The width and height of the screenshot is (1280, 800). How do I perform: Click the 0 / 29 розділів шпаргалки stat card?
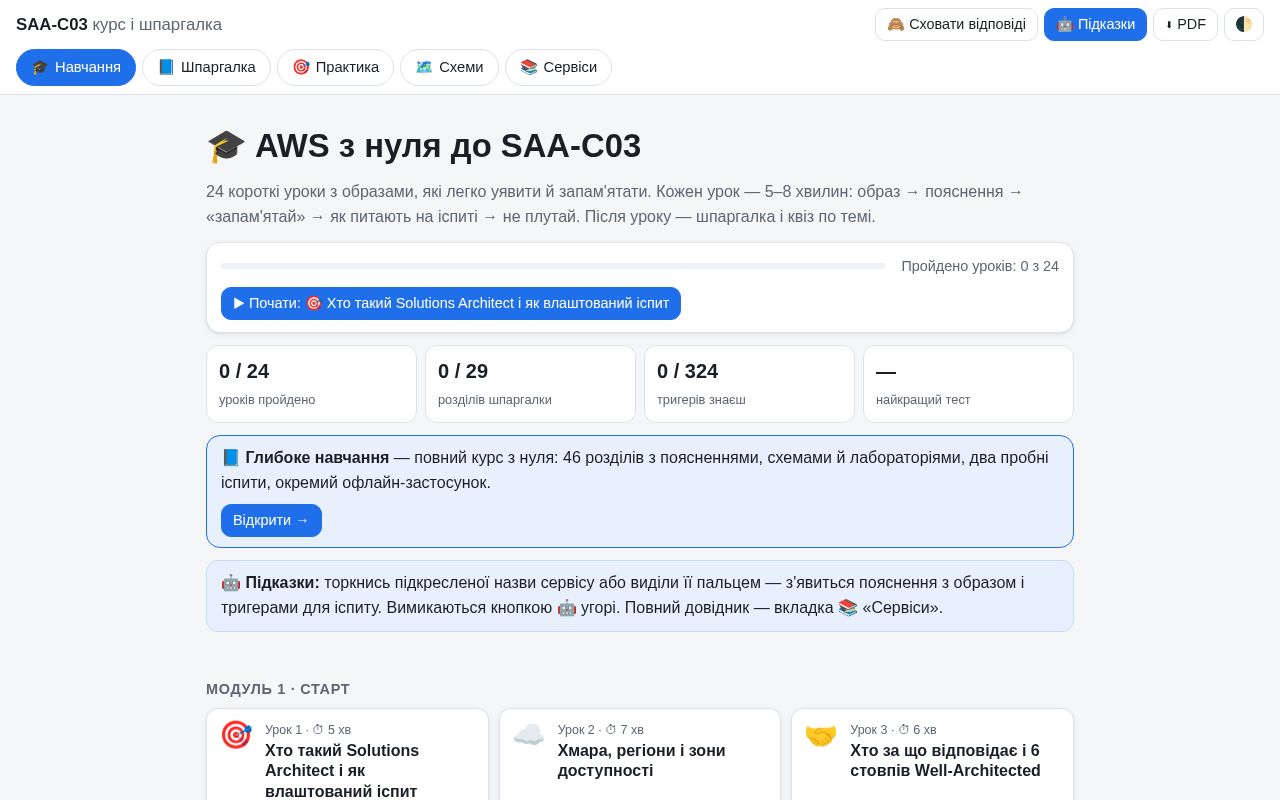(x=530, y=384)
